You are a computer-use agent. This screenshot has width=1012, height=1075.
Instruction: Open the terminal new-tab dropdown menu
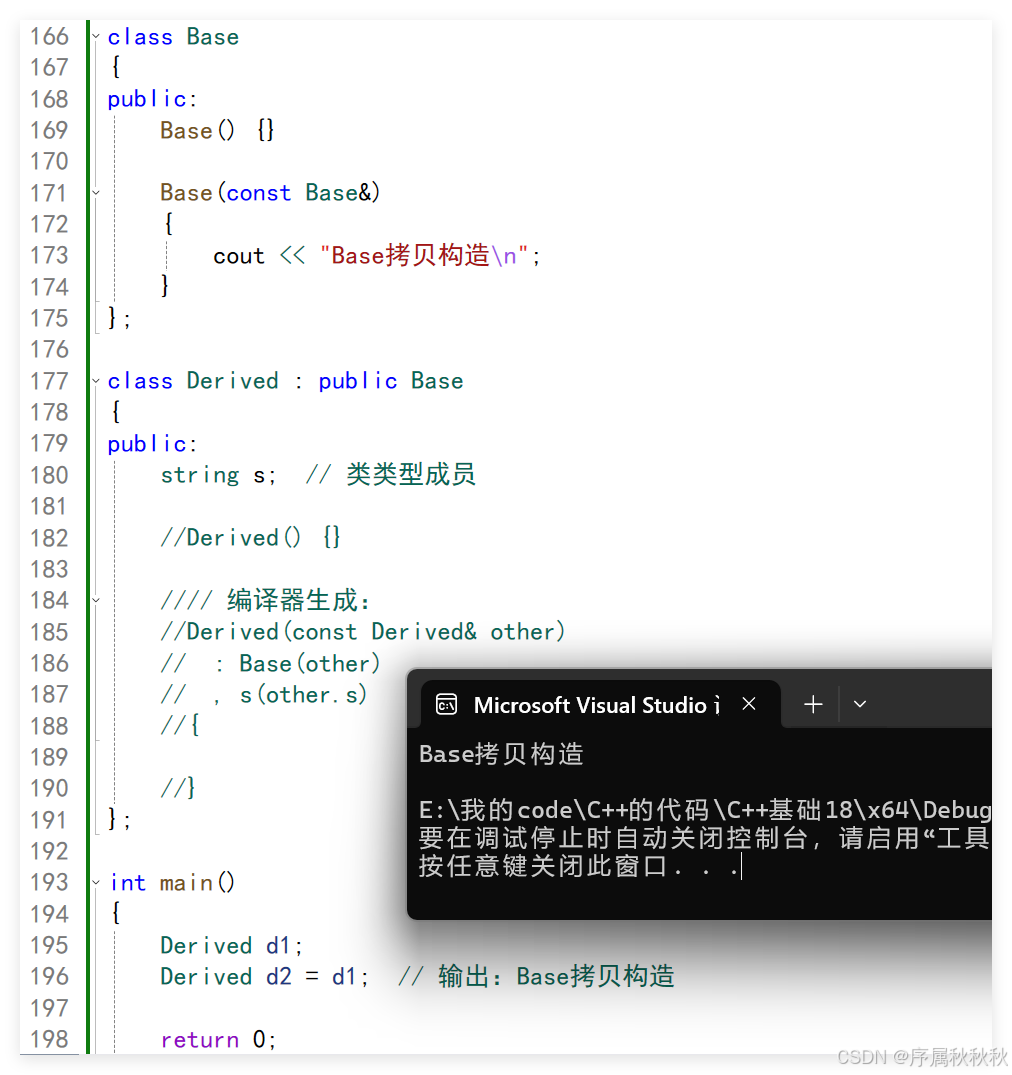859,704
